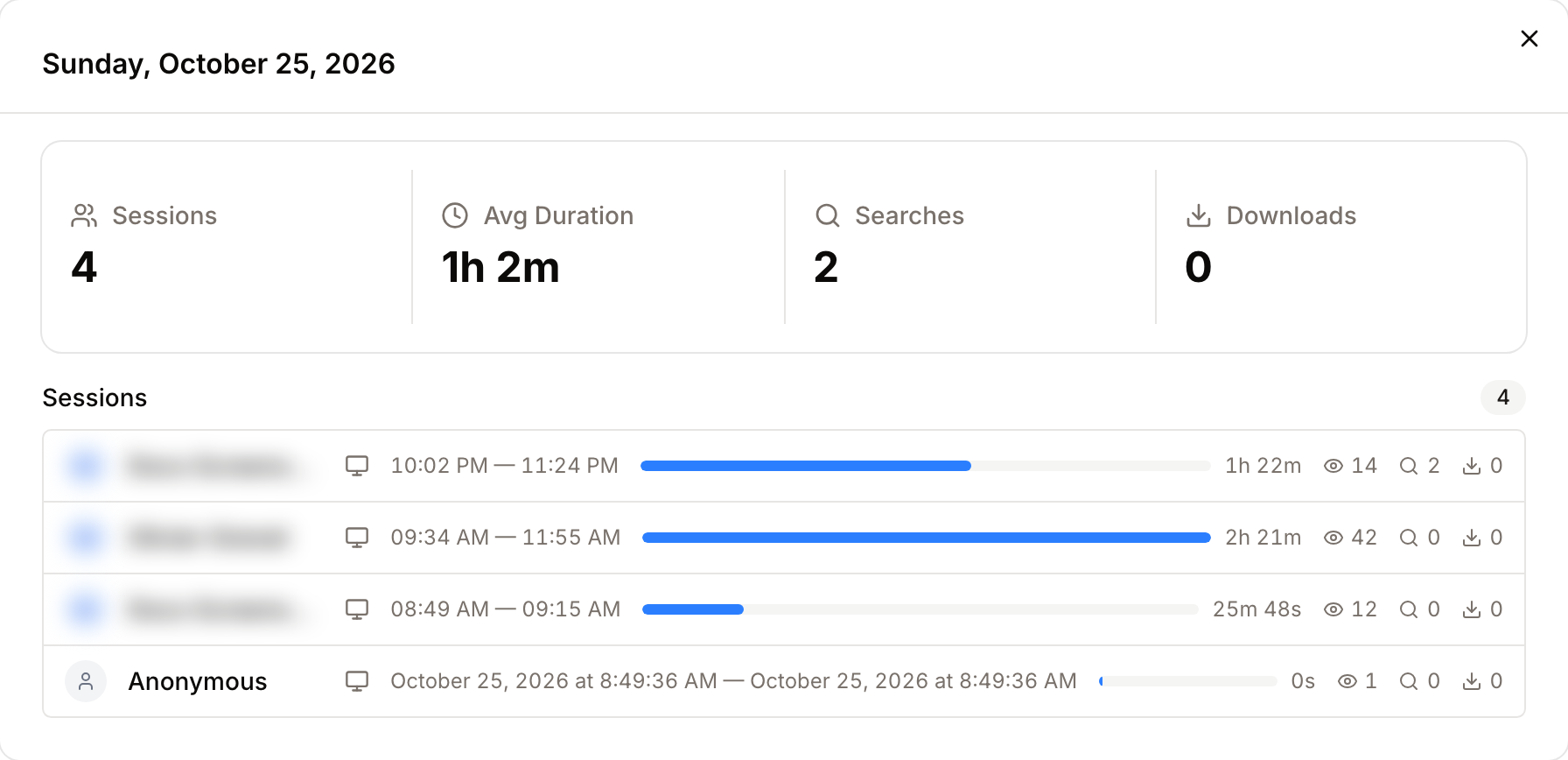Click the 'Downloads' stat label
This screenshot has height=760, width=1568.
(x=1291, y=215)
